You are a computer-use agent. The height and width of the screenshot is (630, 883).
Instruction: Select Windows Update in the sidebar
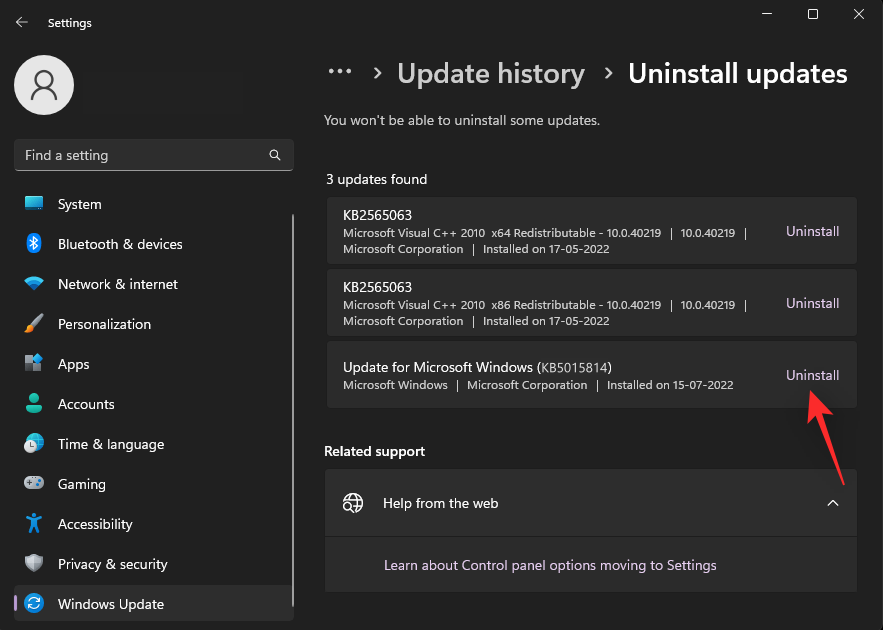click(110, 604)
